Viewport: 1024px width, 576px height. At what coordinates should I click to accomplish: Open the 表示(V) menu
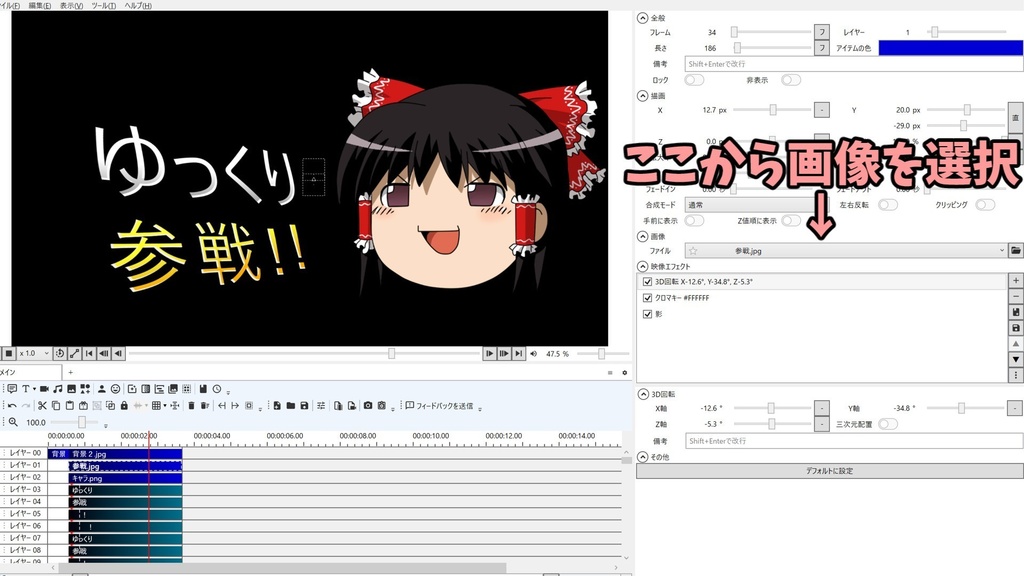(x=71, y=5)
